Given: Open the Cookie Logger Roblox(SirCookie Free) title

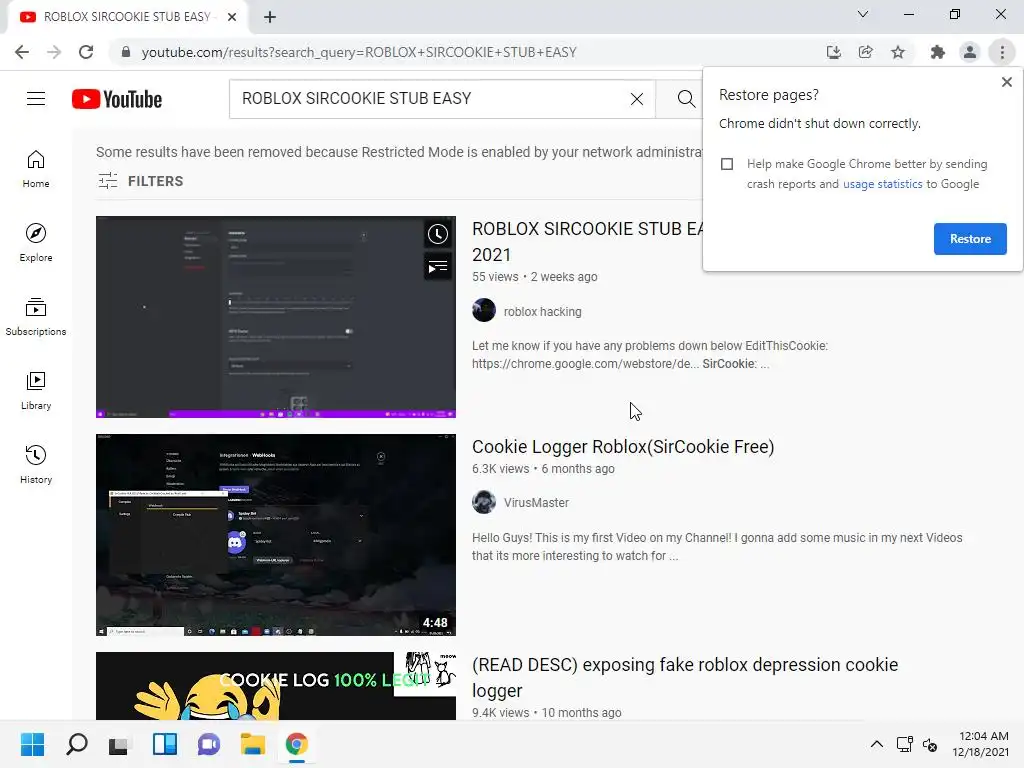Looking at the screenshot, I should click(623, 447).
